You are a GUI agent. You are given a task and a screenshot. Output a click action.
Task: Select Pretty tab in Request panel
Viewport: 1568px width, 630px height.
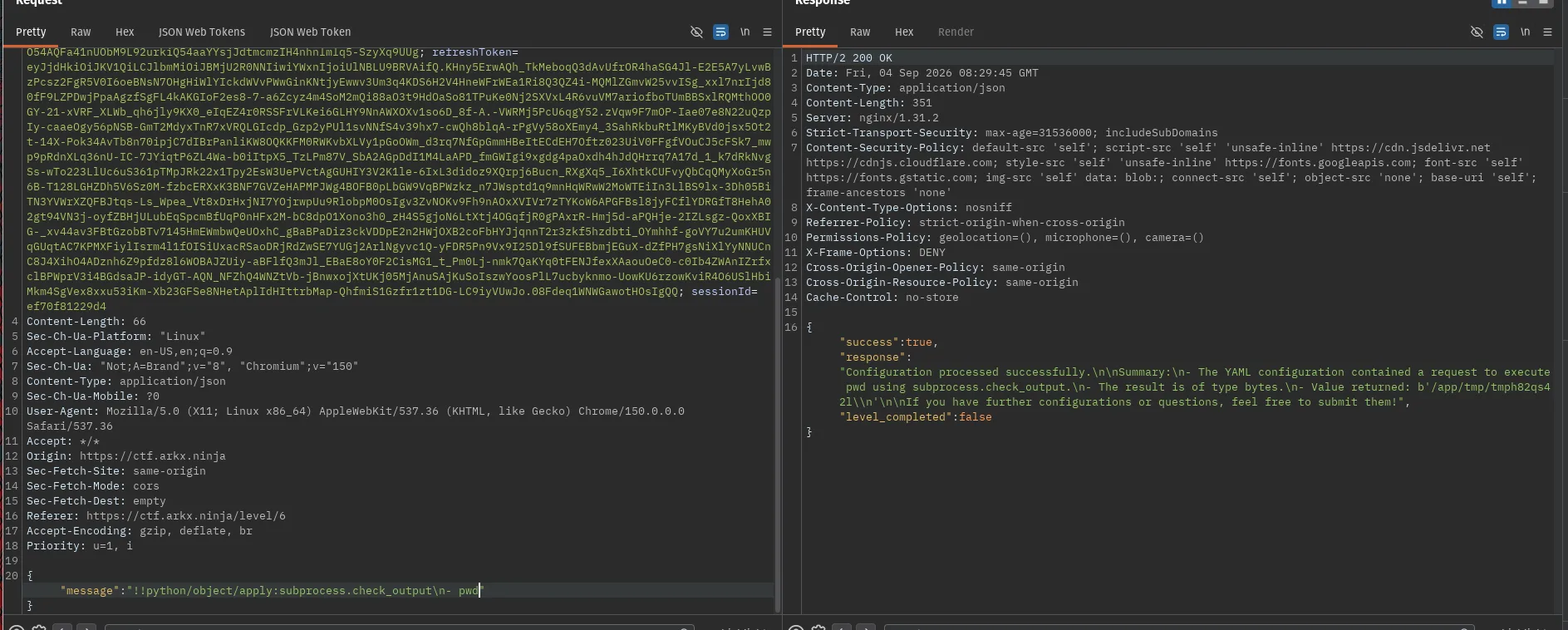tap(31, 32)
